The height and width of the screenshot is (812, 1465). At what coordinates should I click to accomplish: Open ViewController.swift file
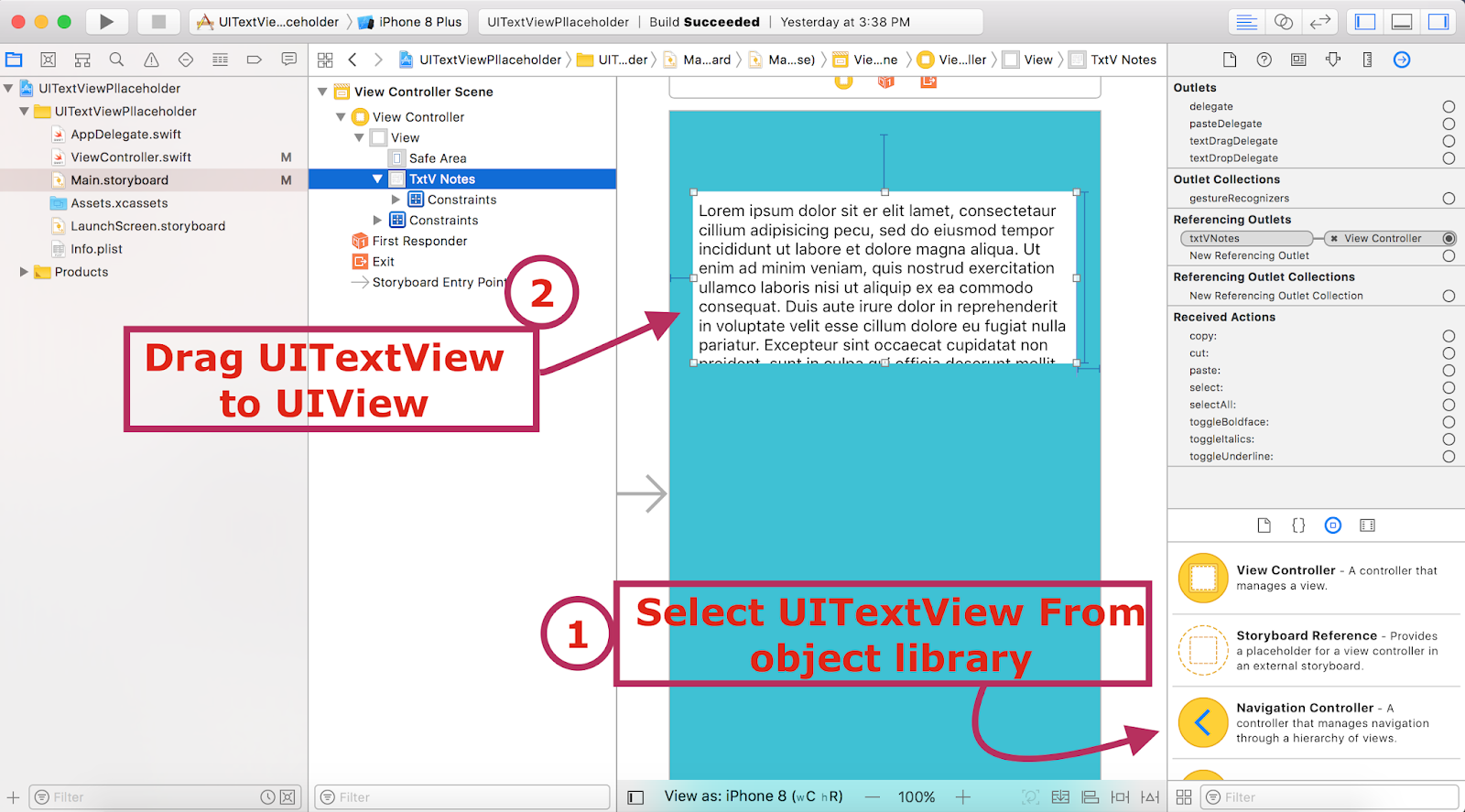click(x=131, y=157)
